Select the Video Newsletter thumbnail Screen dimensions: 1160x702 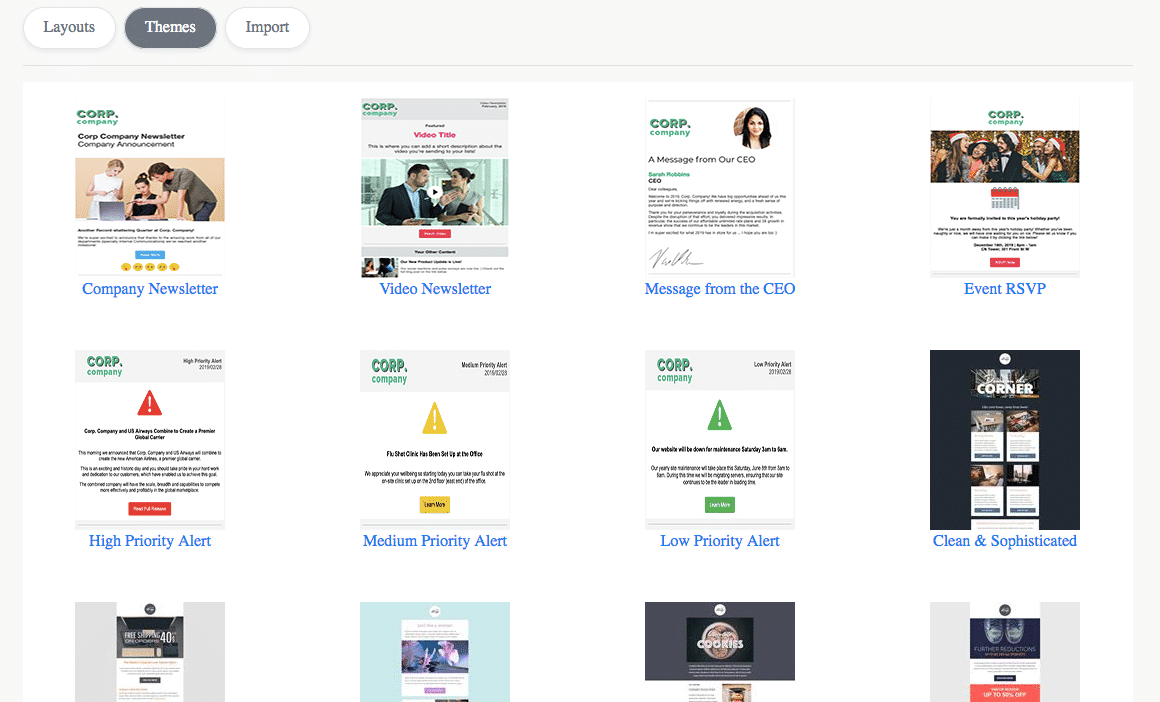click(x=434, y=187)
